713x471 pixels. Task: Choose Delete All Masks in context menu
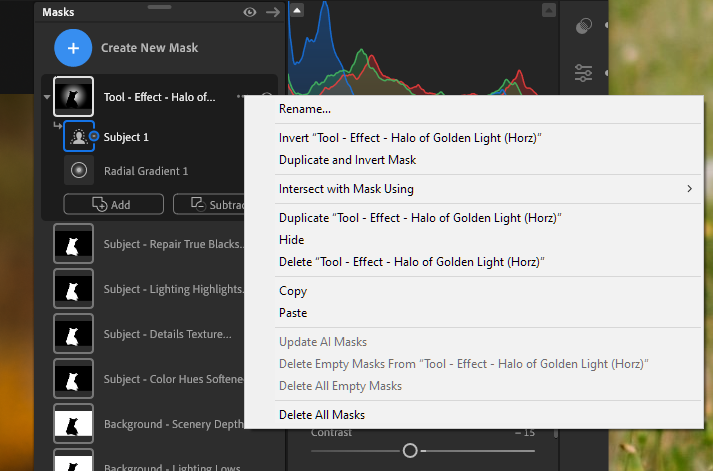[x=321, y=415]
